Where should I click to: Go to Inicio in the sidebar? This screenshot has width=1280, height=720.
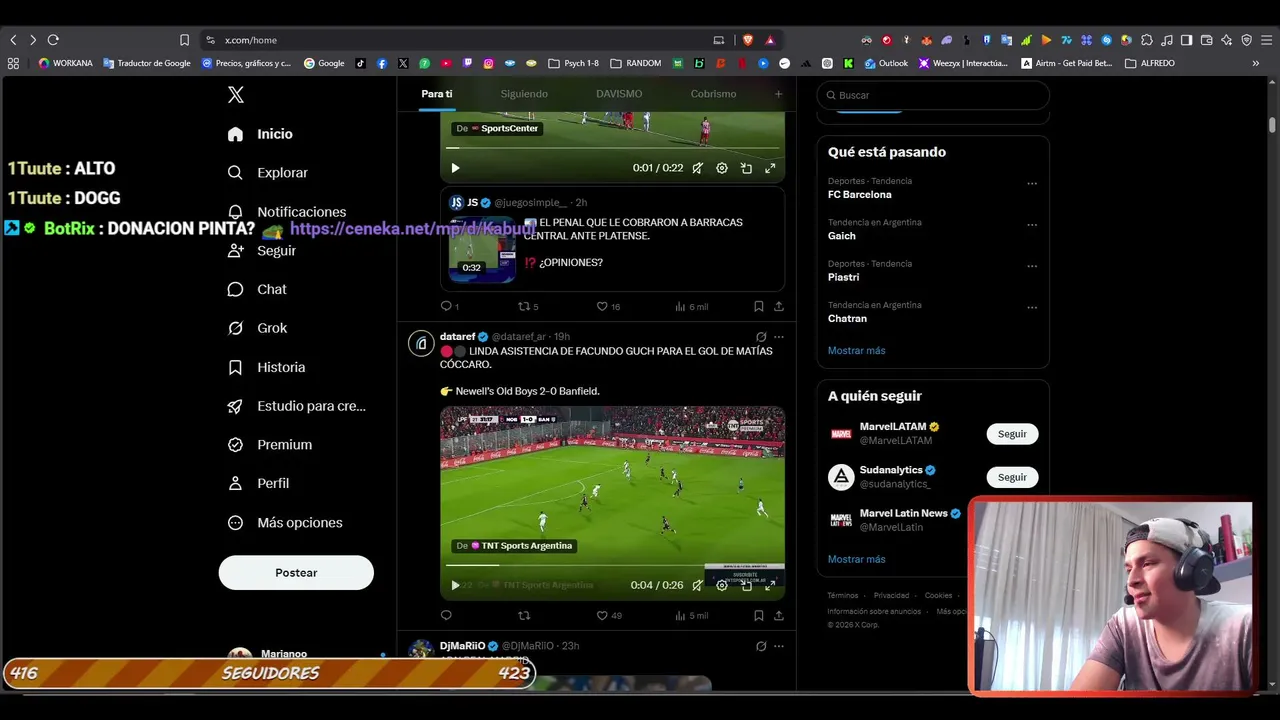[260, 134]
